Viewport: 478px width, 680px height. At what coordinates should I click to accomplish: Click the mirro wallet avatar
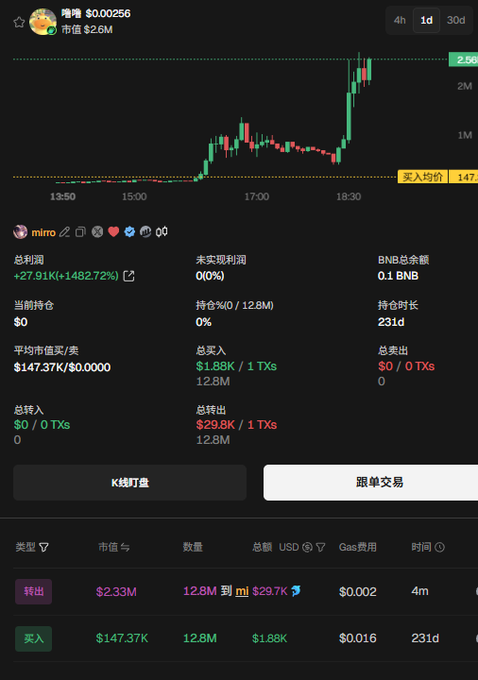pyautogui.click(x=20, y=232)
